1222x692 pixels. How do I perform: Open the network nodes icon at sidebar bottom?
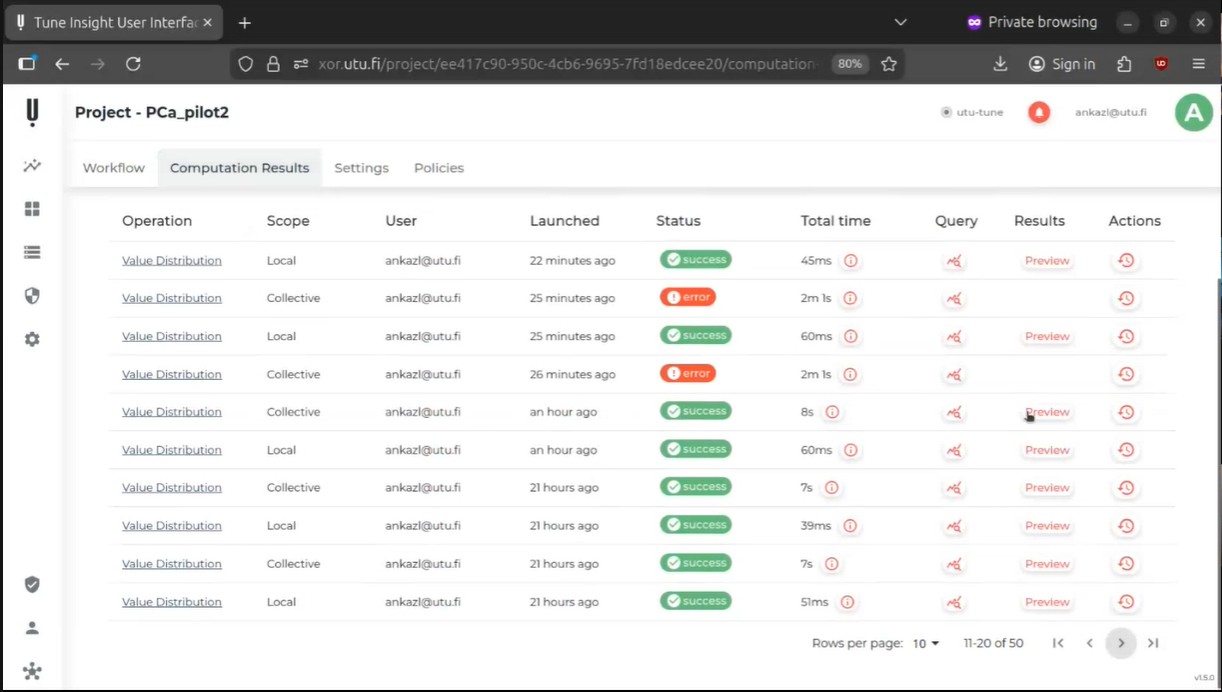point(32,670)
